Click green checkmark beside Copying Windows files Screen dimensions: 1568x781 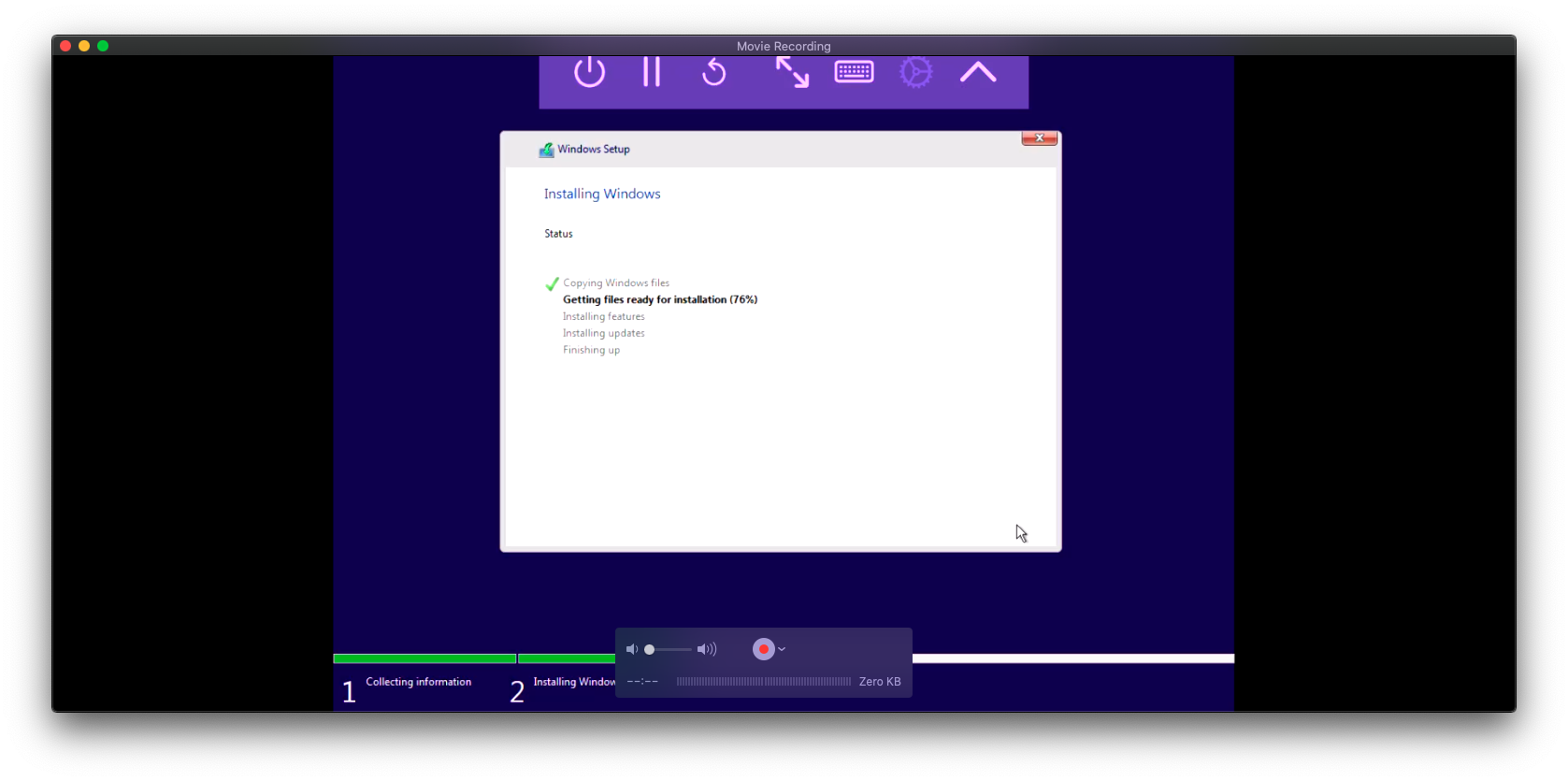552,283
